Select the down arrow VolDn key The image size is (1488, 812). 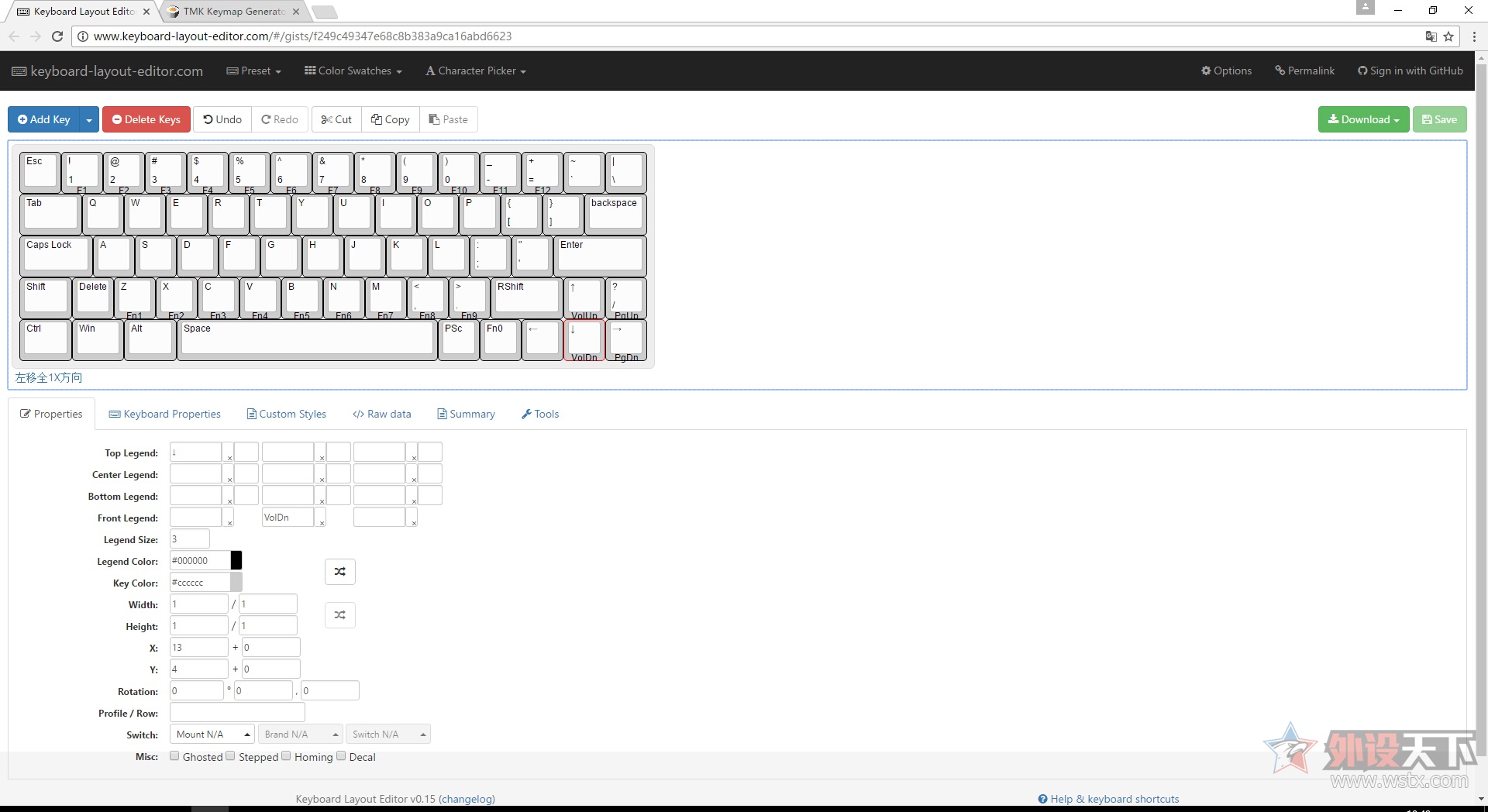(x=584, y=339)
